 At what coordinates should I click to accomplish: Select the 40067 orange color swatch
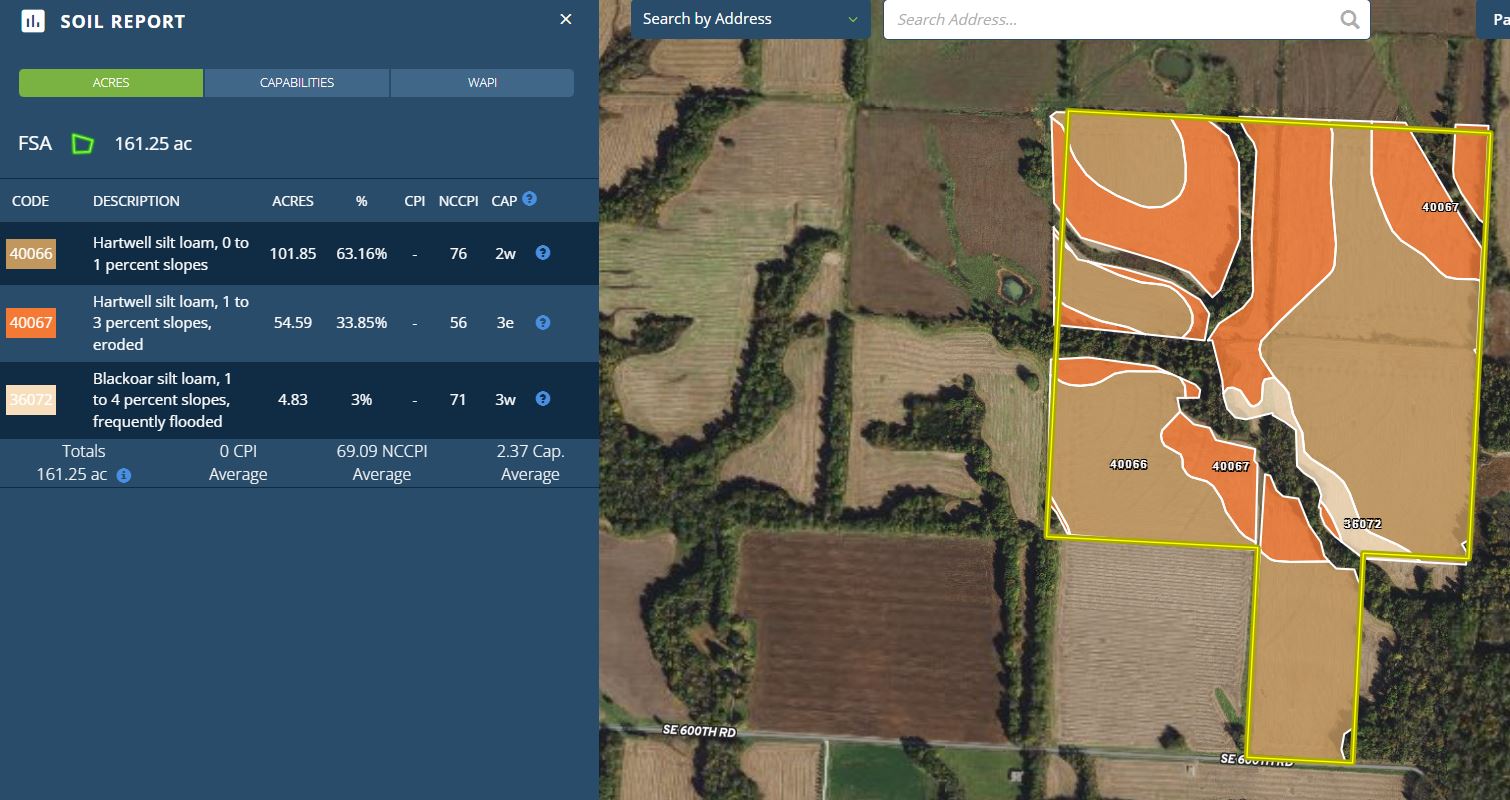click(31, 323)
